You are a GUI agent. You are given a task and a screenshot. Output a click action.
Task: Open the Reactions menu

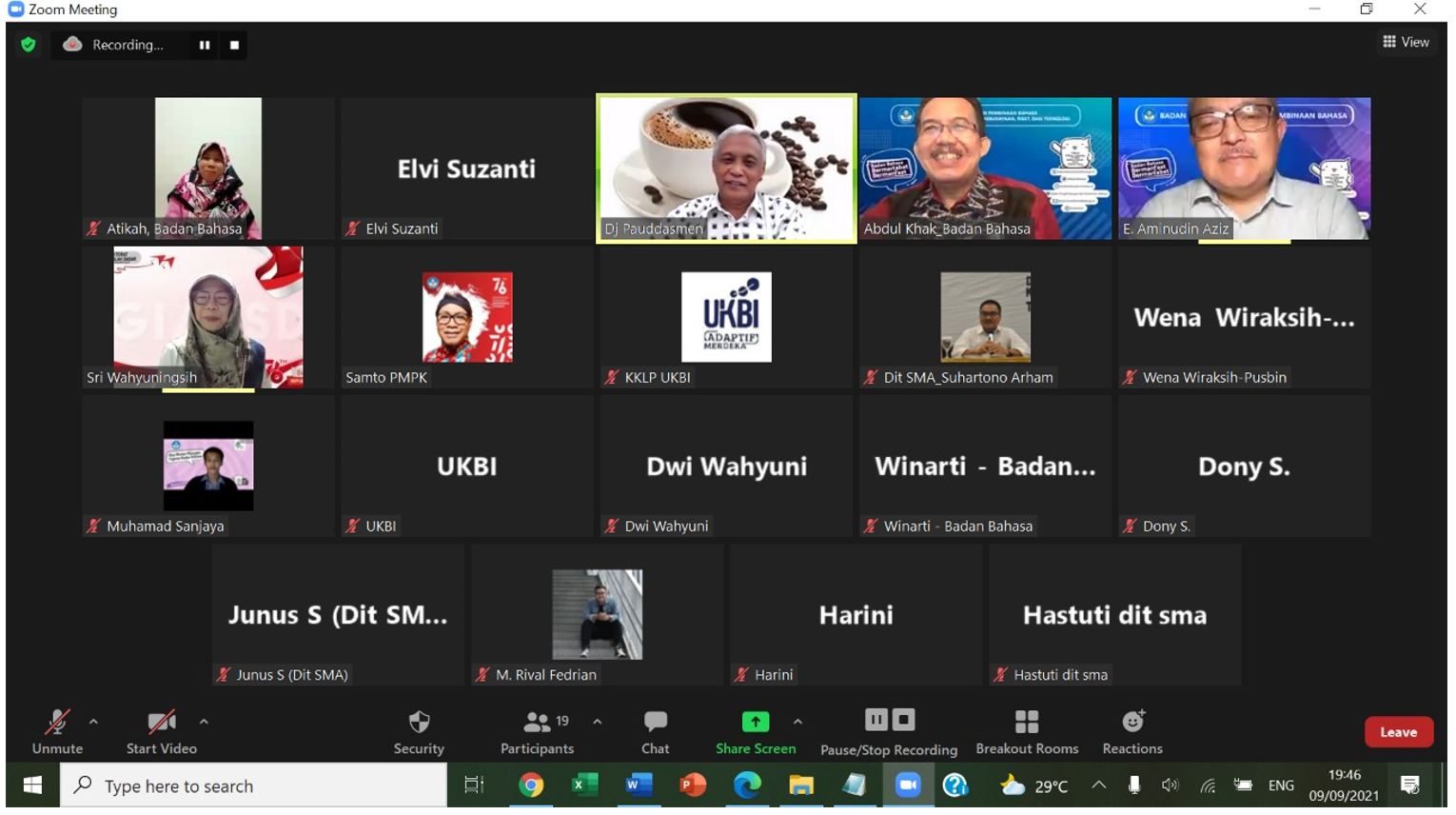[1132, 723]
